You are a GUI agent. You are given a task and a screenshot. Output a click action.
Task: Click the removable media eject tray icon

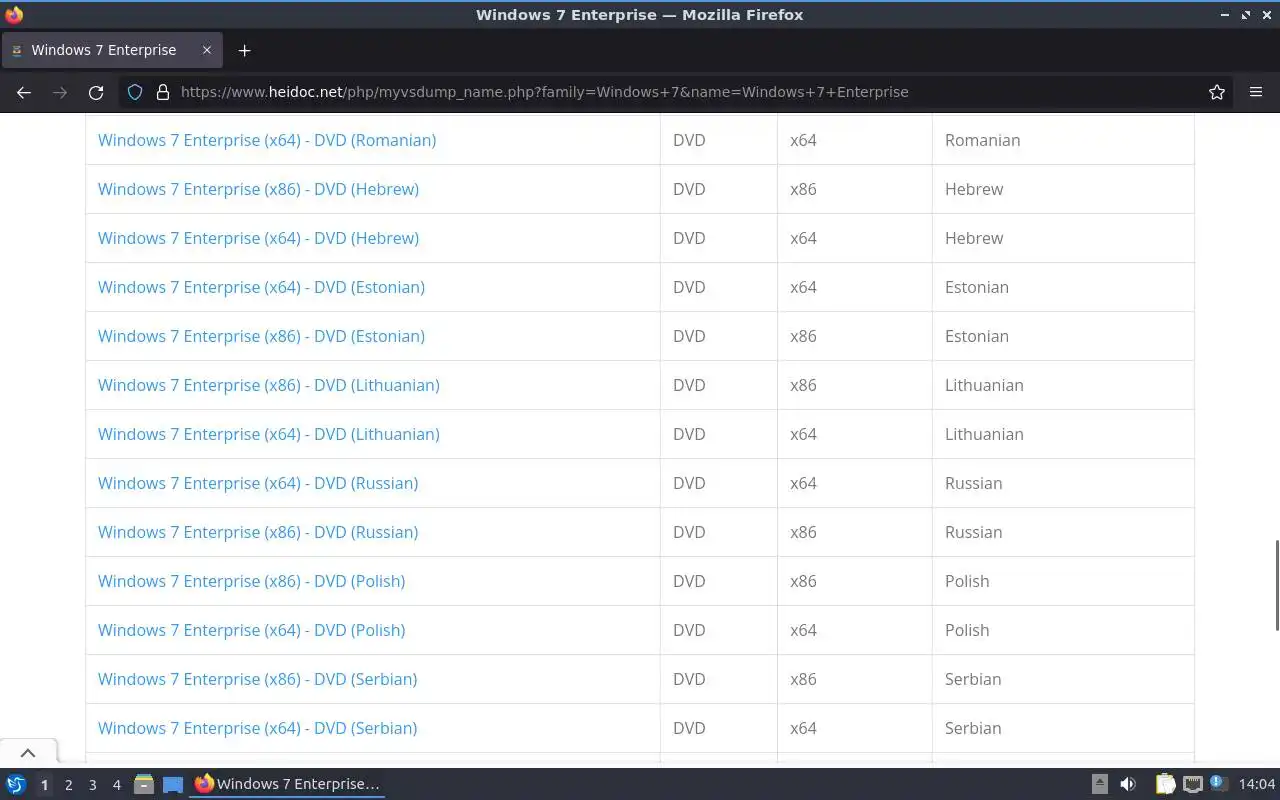click(1100, 784)
